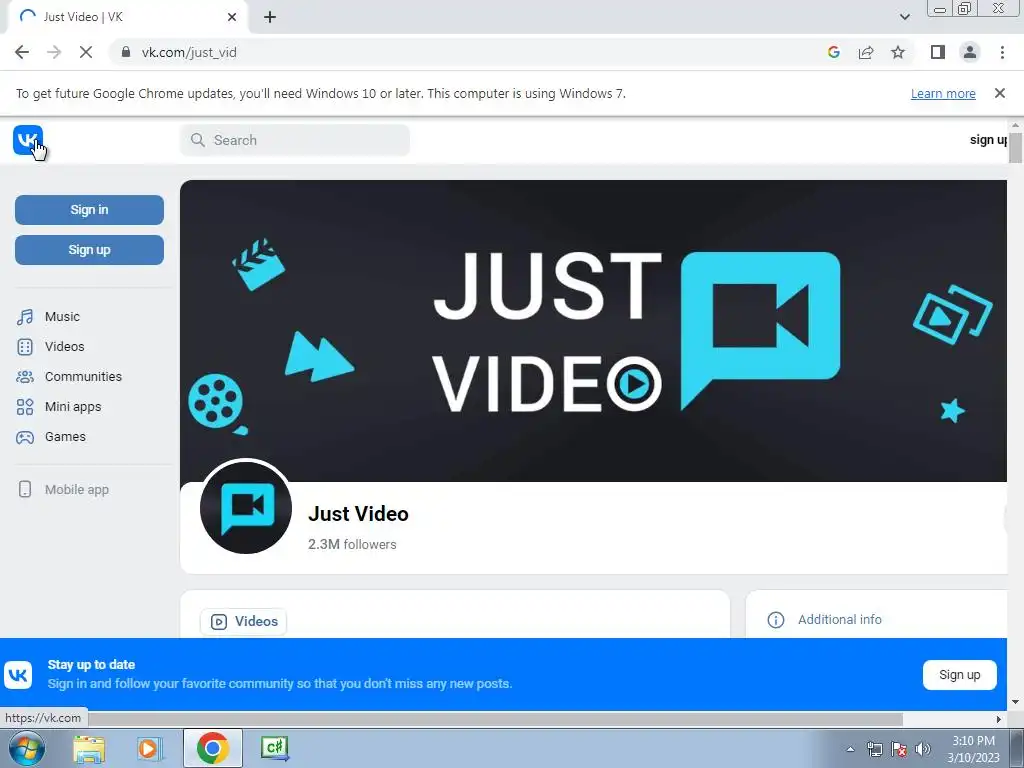
Task: Switch to the Videos tab under profile
Action: point(244,621)
